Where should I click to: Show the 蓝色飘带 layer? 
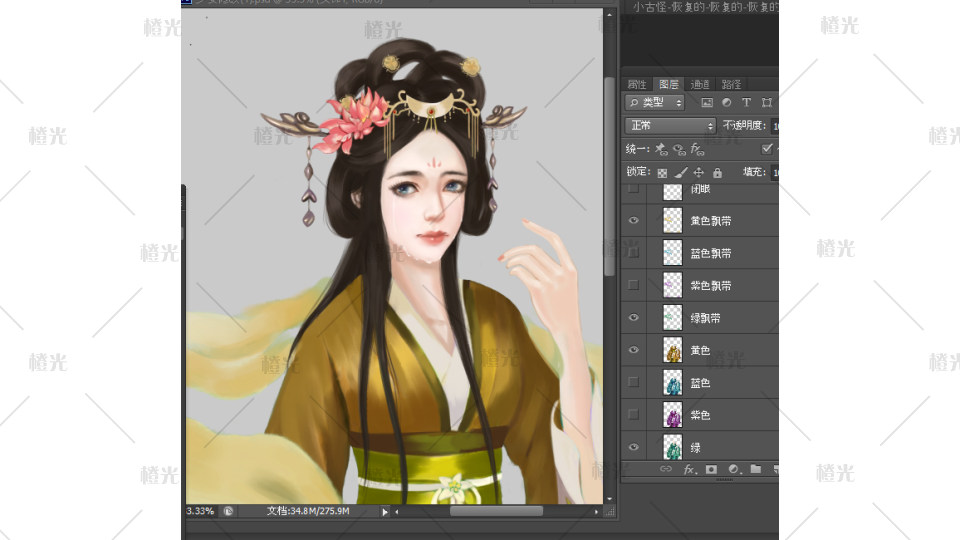coord(632,253)
